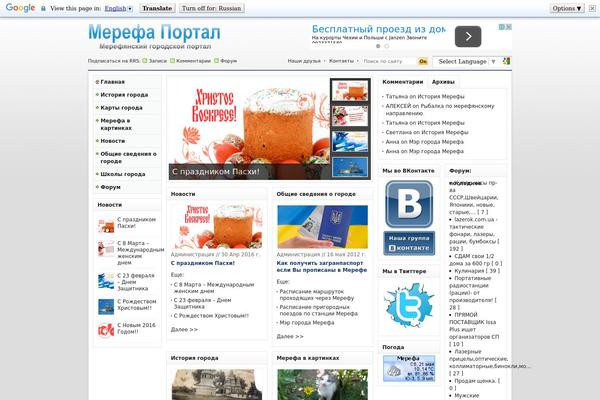
Task: Close the Google translate bar
Action: pyautogui.click(x=592, y=8)
